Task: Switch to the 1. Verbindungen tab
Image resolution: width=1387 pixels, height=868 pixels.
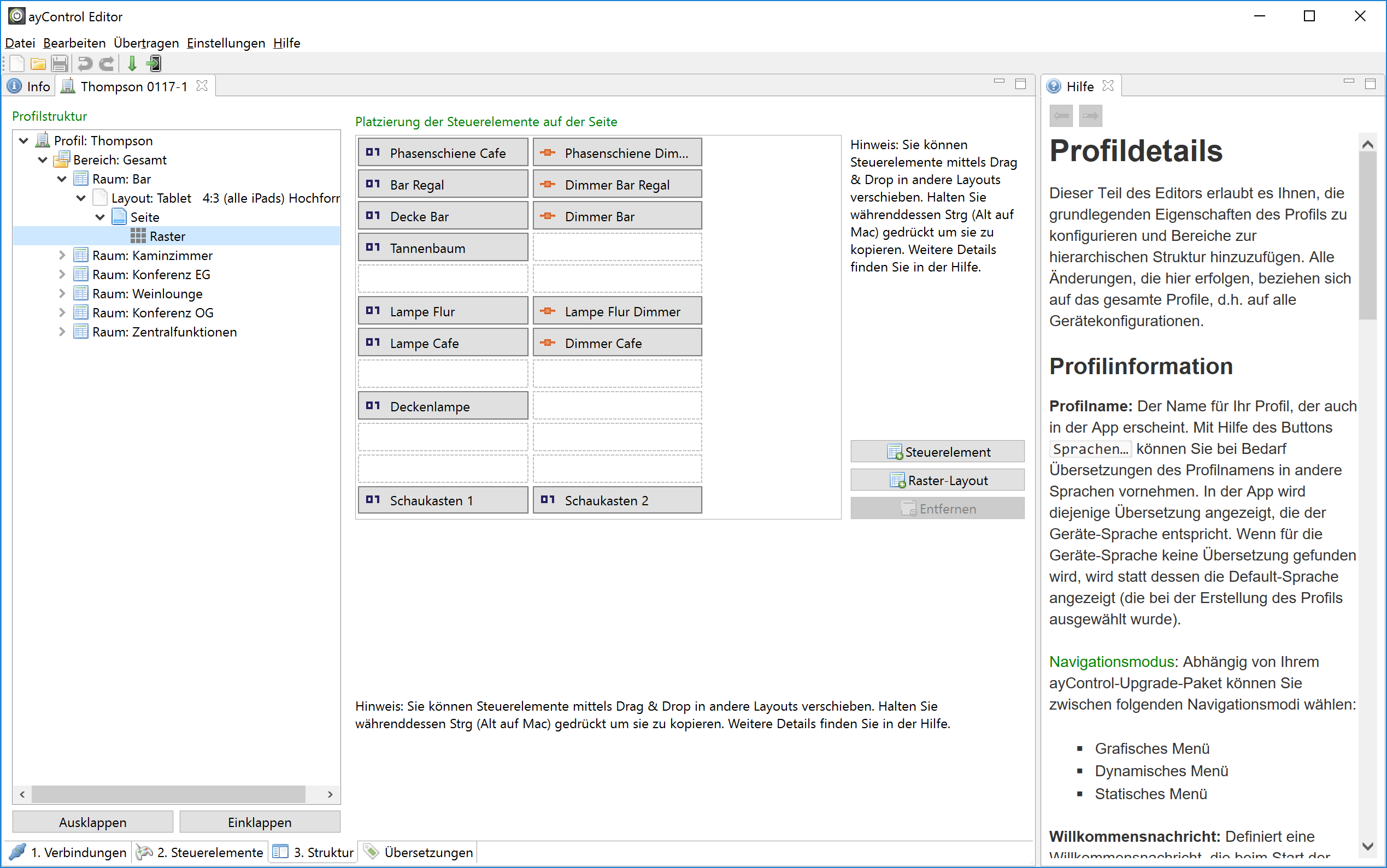Action: 68,852
